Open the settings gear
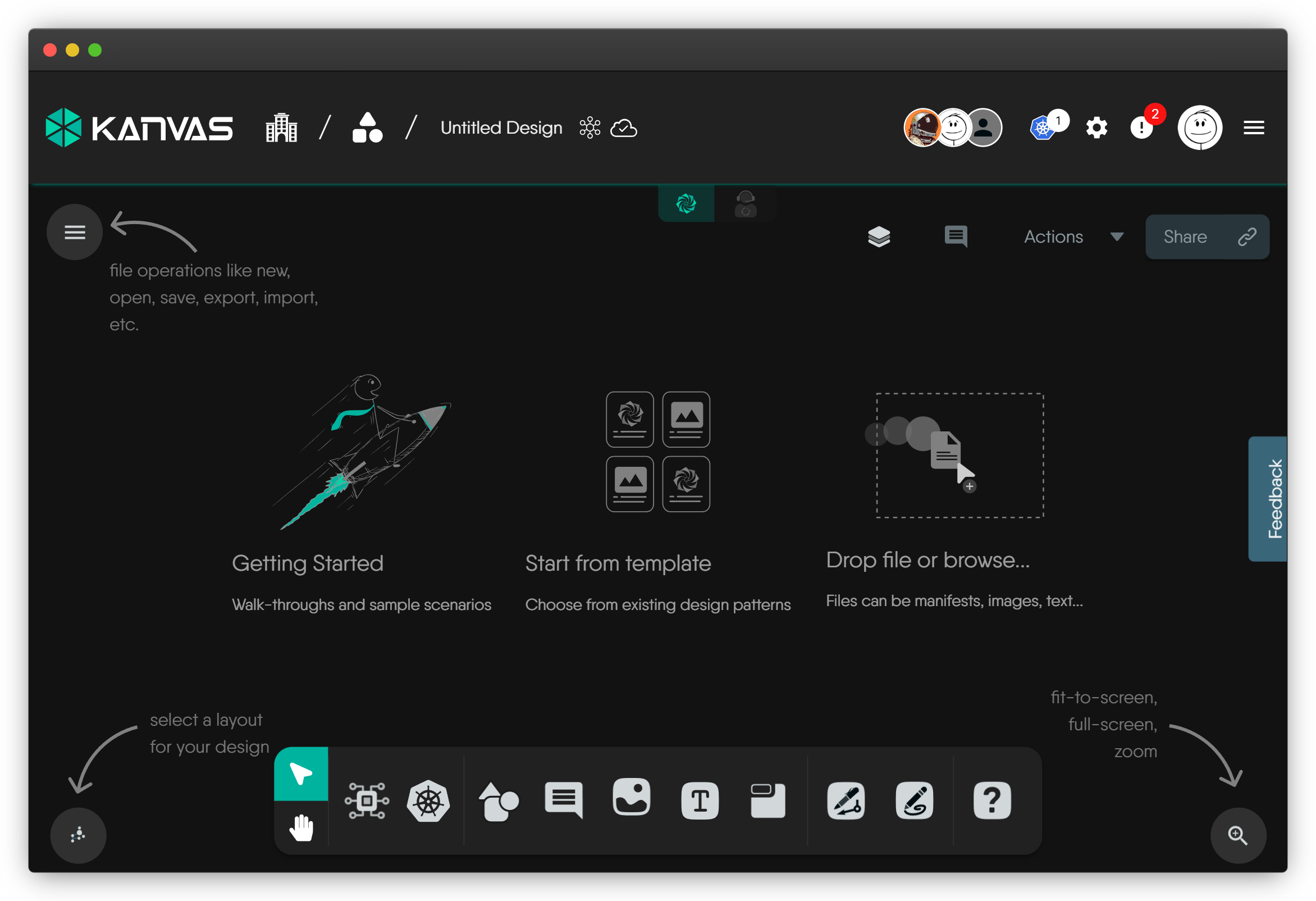Viewport: 1316px width, 901px height. coord(1096,128)
